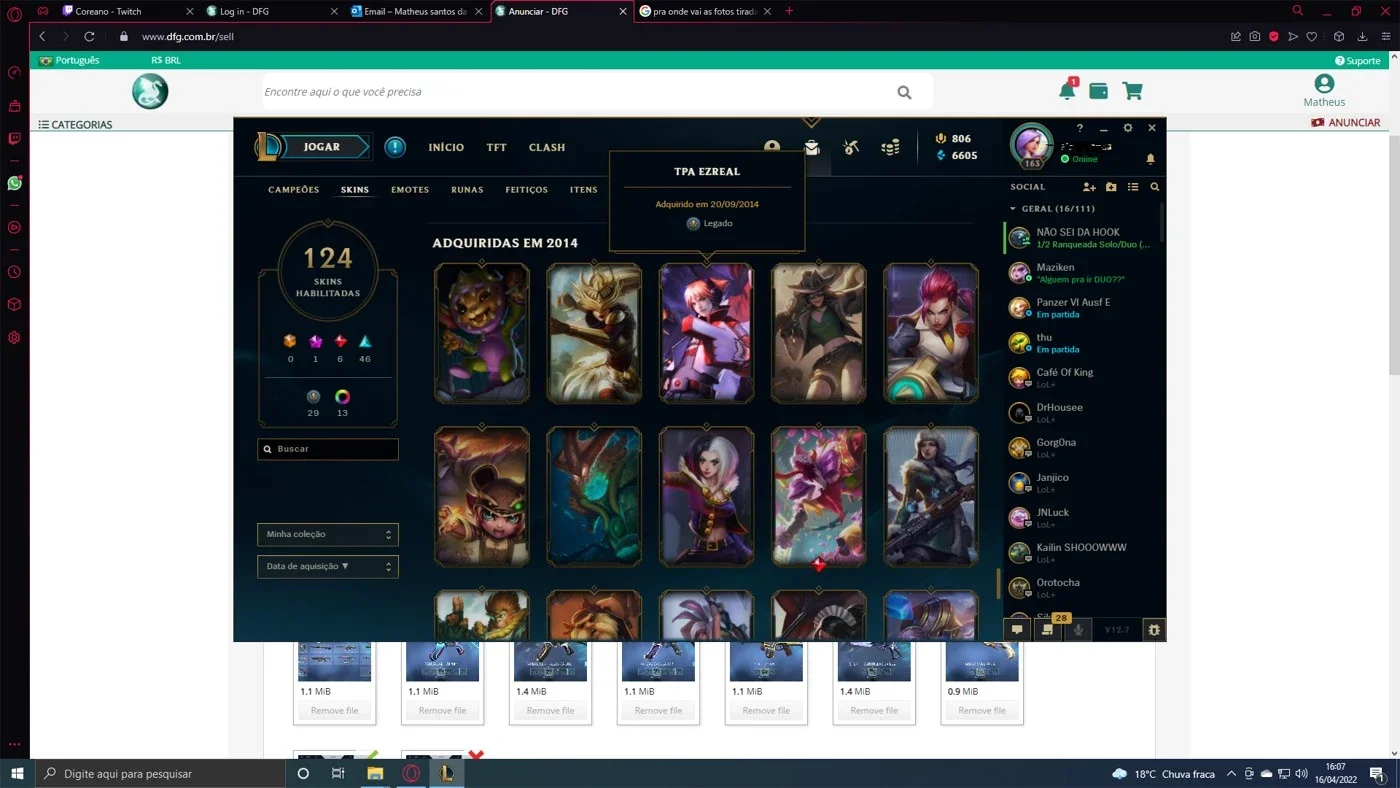
Task: Open the missions icon with badge 28
Action: [x=1047, y=630]
